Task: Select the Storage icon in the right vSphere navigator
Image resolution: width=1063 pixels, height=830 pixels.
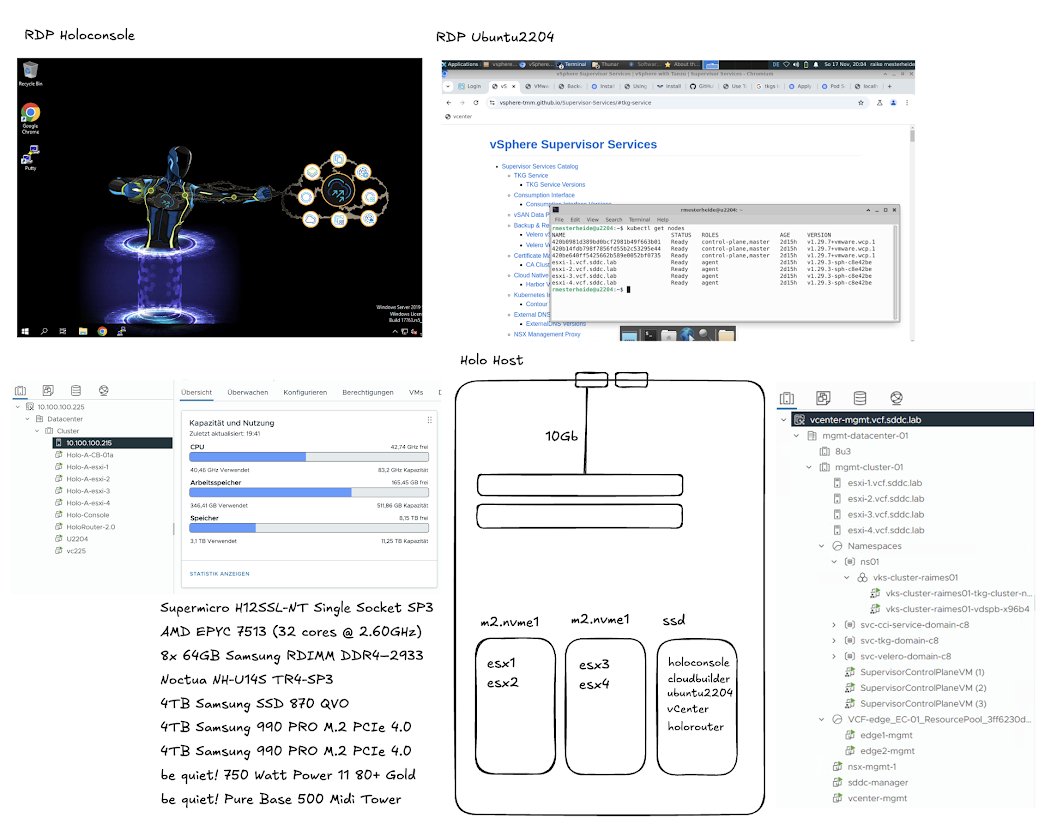Action: (859, 398)
